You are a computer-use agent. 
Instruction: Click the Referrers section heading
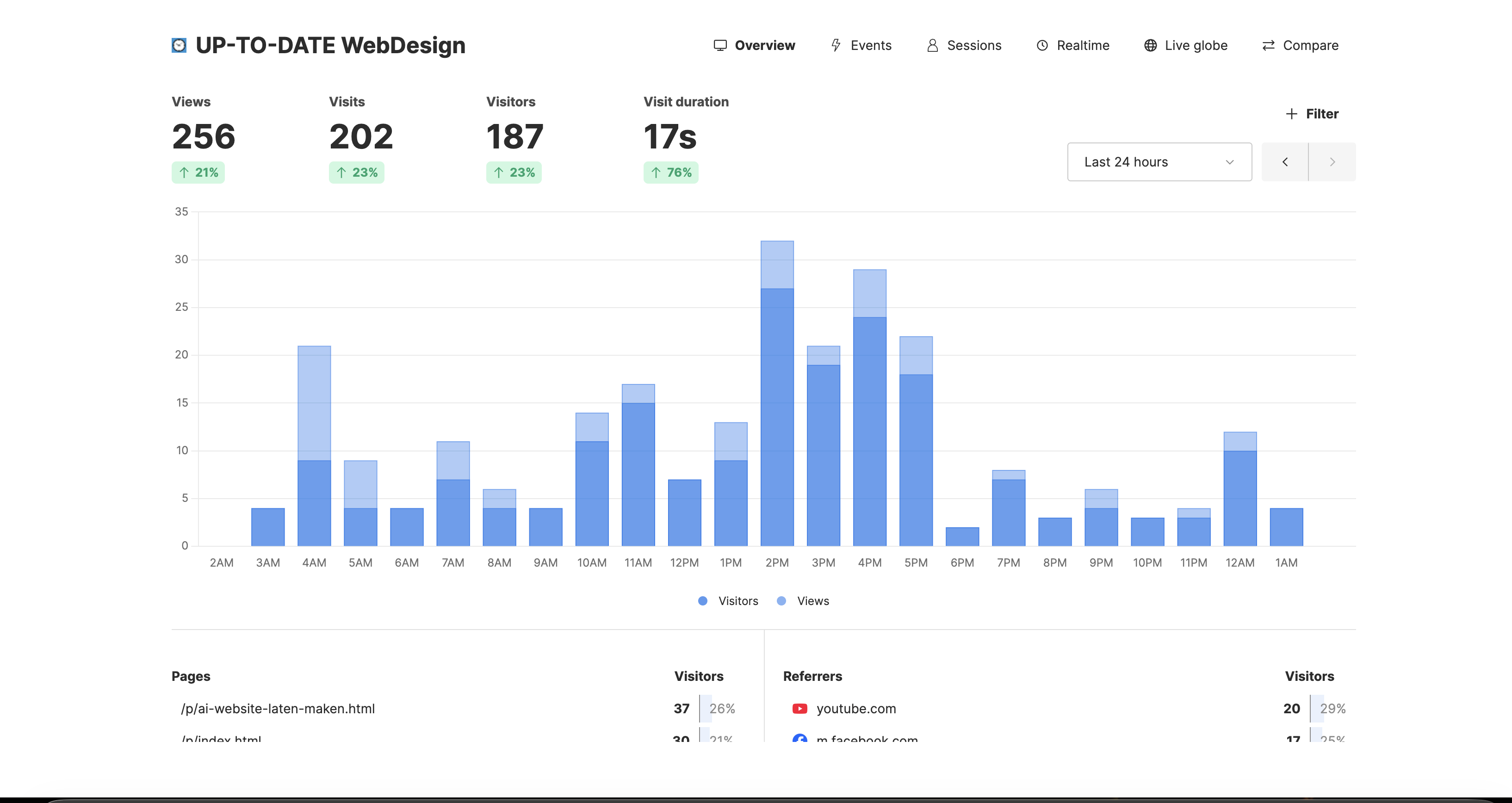point(812,676)
